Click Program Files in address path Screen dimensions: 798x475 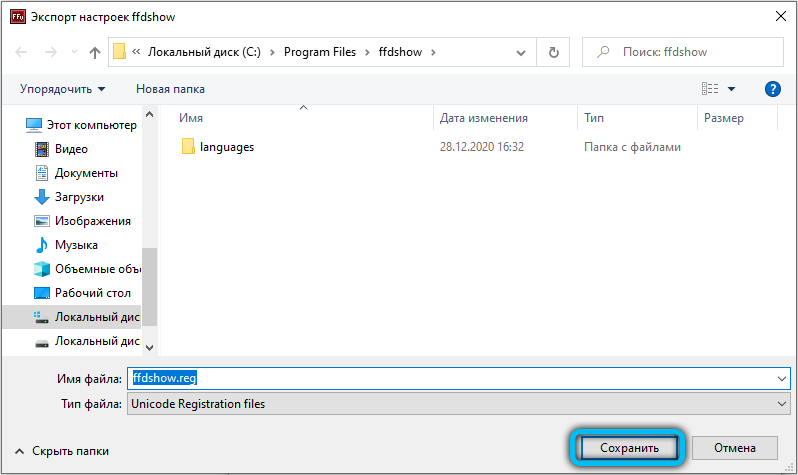tap(320, 52)
